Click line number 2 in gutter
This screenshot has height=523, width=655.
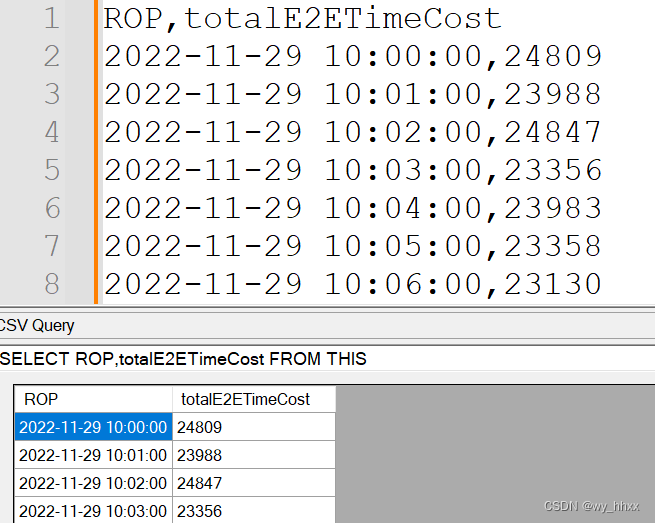click(x=52, y=56)
